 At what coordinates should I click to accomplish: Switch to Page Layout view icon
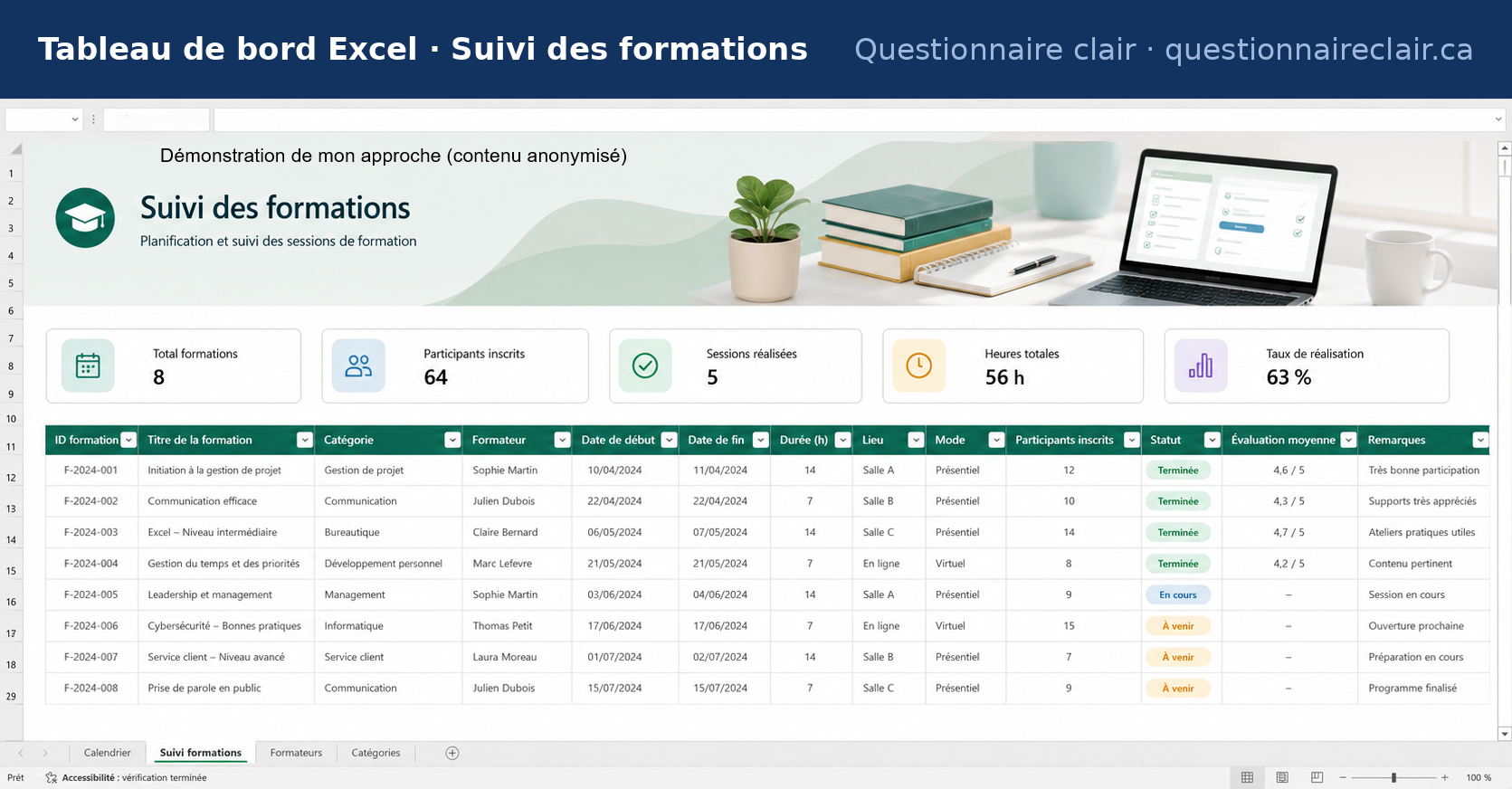[1282, 777]
